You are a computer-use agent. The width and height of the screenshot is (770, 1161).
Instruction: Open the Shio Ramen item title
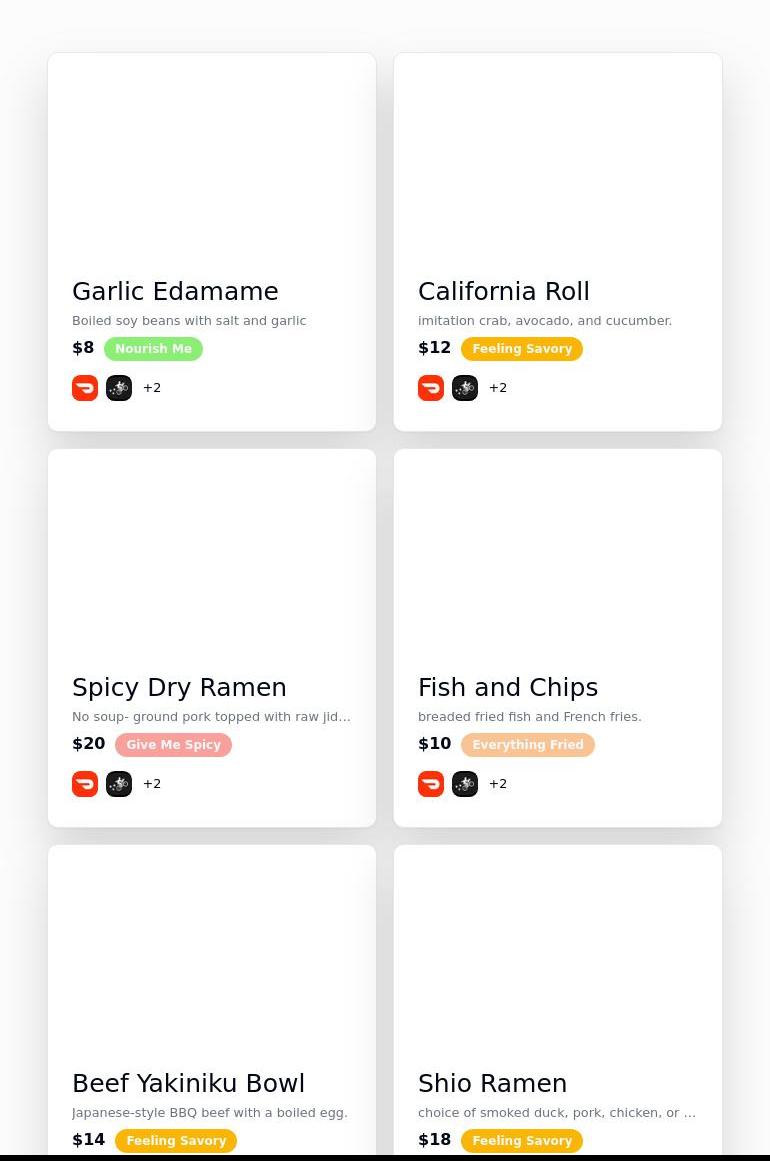pyautogui.click(x=492, y=1083)
